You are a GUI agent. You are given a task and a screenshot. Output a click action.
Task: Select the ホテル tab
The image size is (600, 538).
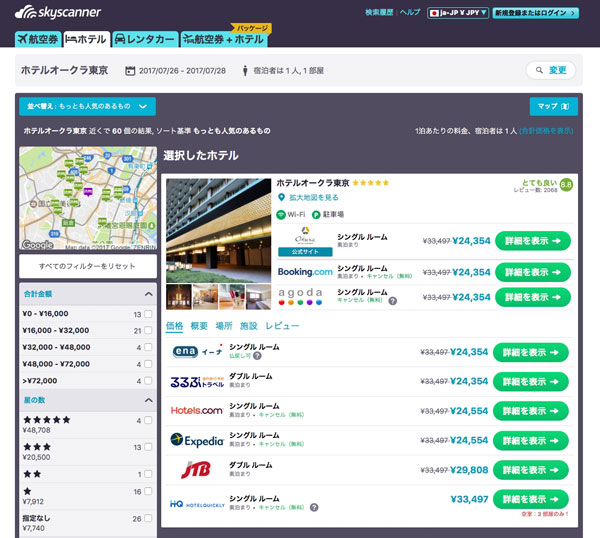coord(87,39)
